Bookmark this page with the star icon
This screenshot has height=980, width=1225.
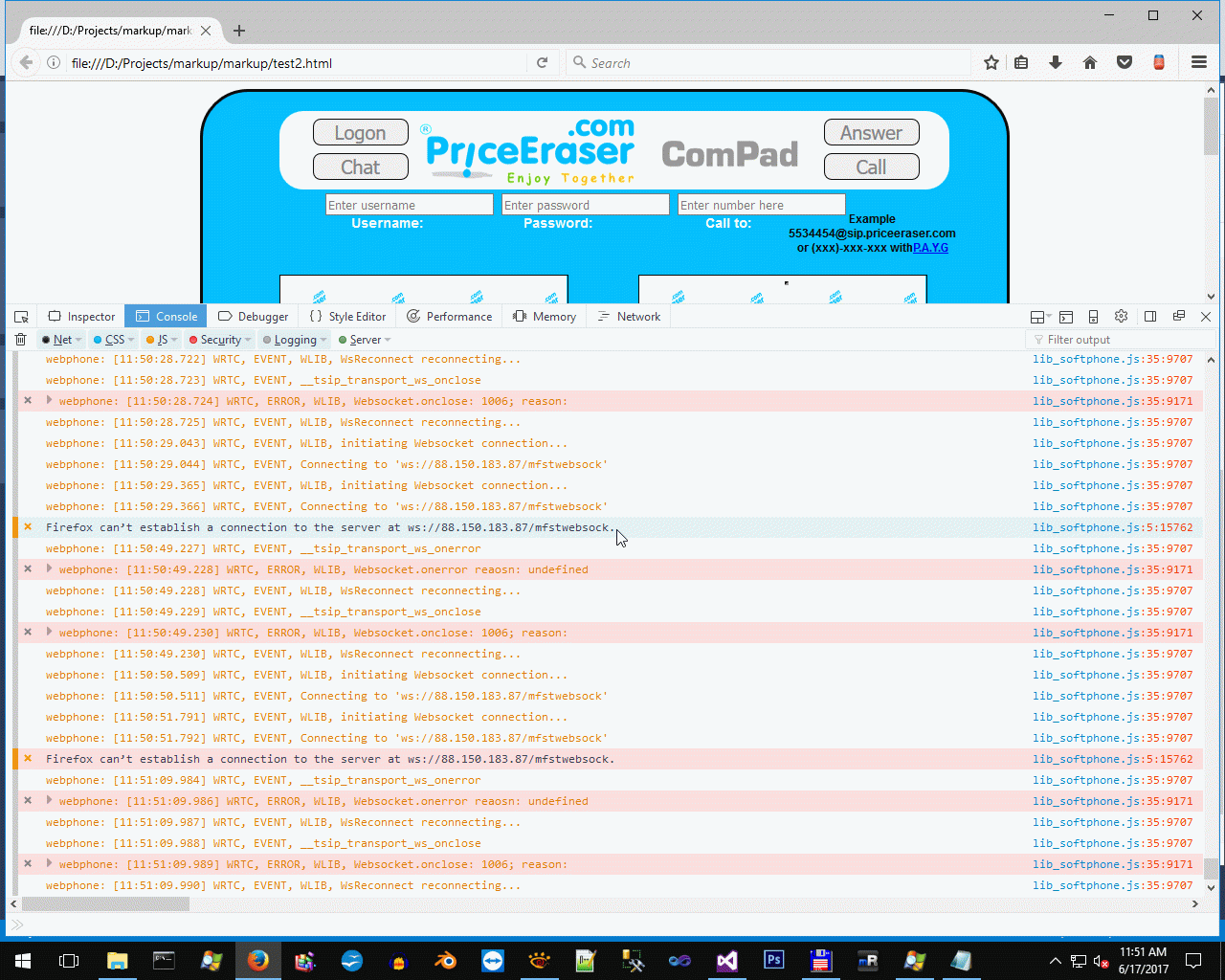tap(991, 63)
